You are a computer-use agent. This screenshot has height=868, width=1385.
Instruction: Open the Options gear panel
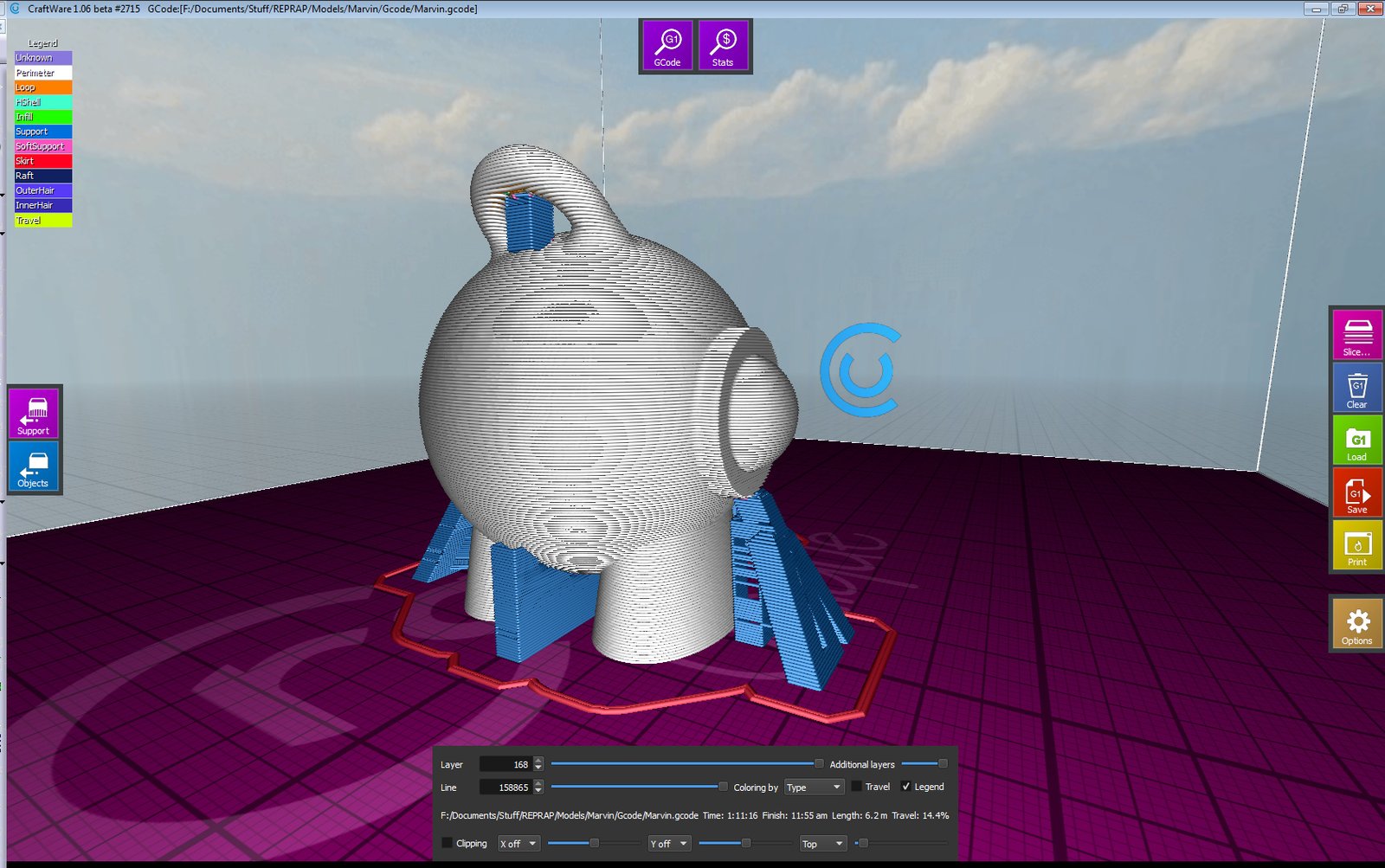click(x=1356, y=624)
